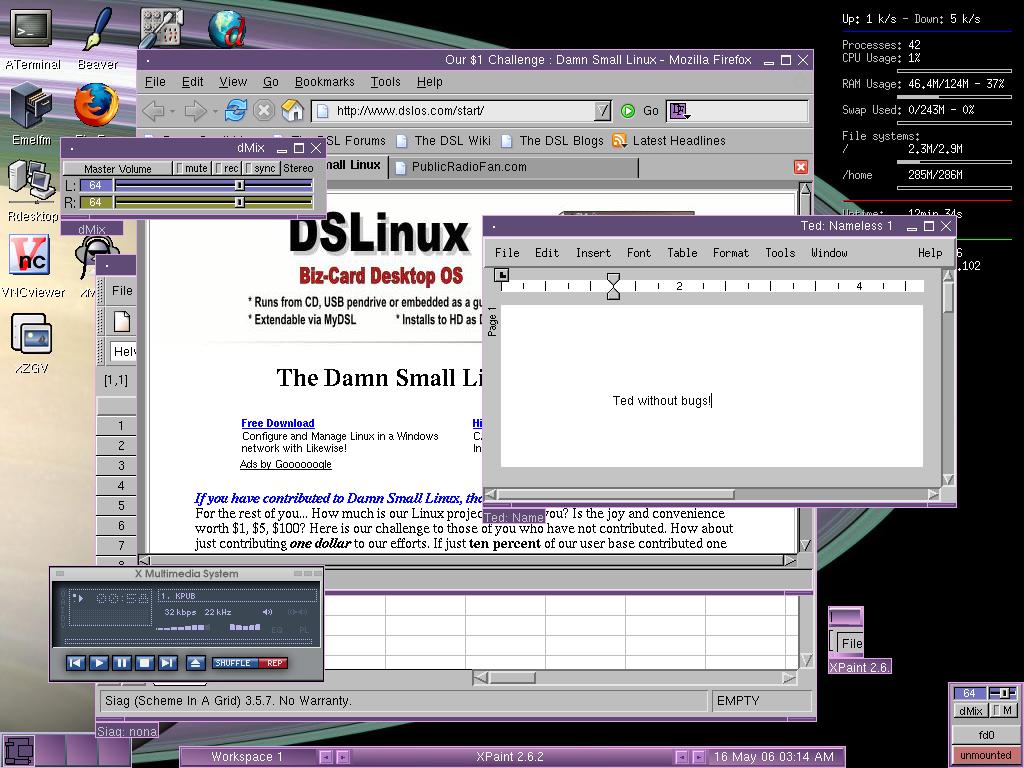Toggle XMMS playlist PL button
This screenshot has height=768, width=1024.
(304, 630)
